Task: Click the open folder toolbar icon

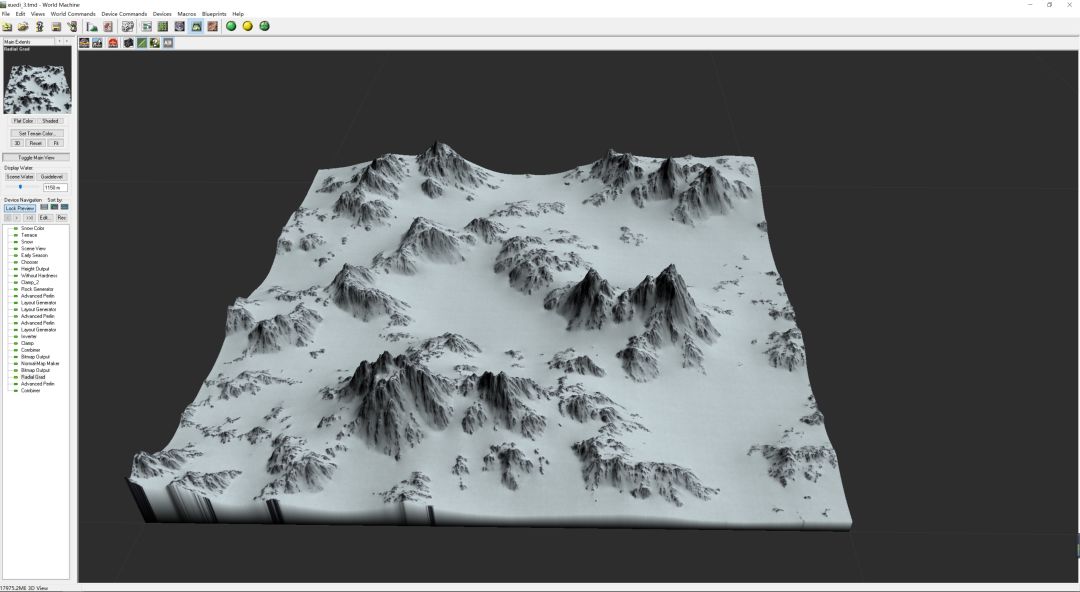Action: 22,26
